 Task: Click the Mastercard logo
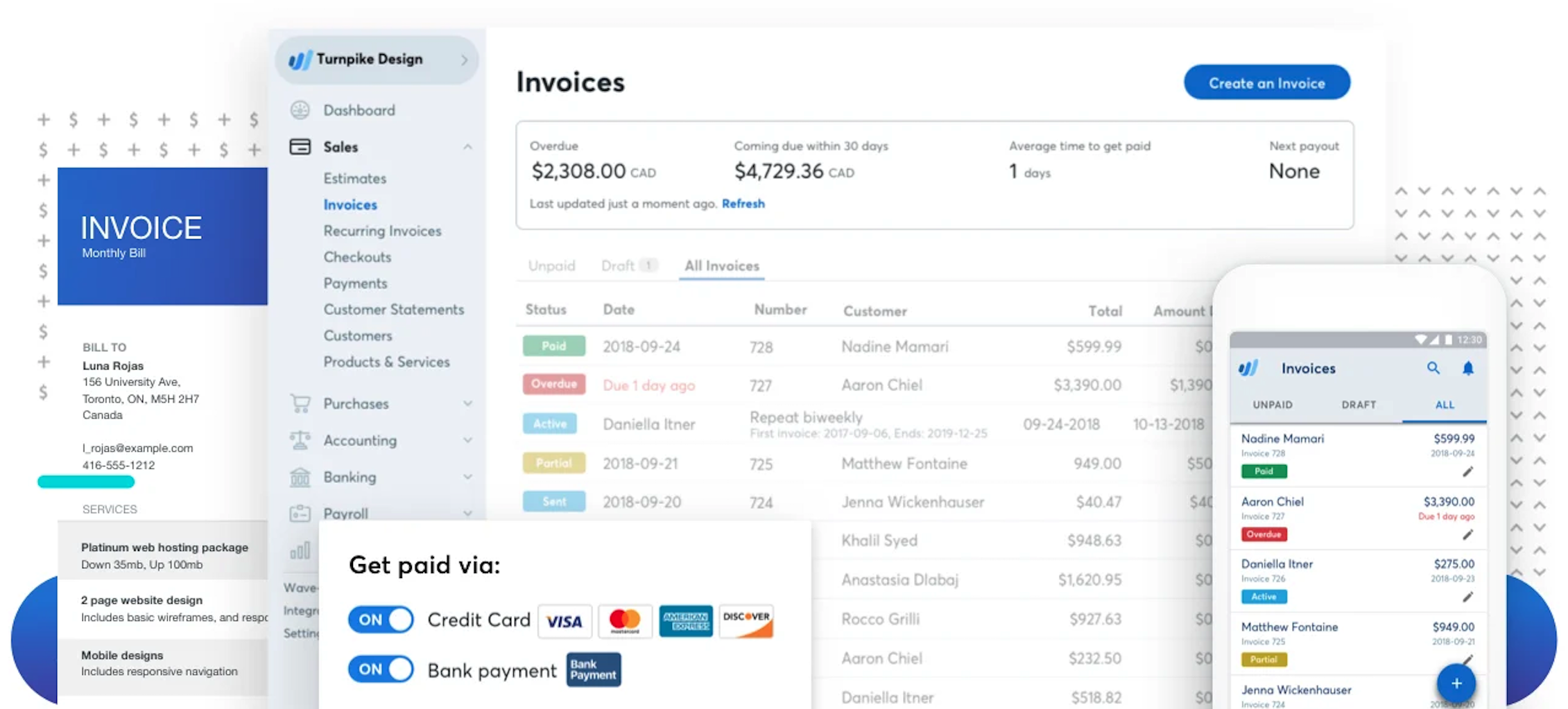(x=625, y=621)
